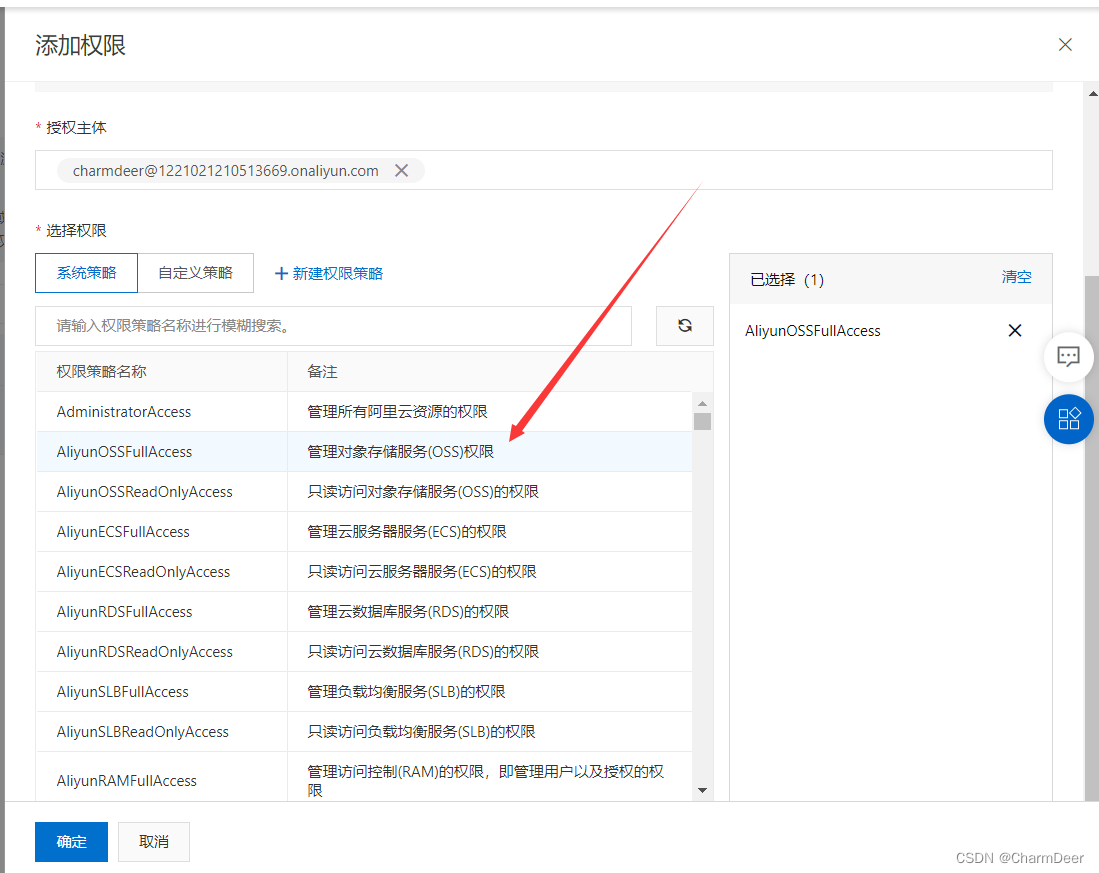Click the 已选择 (1) header text
This screenshot has width=1099, height=873.
(787, 280)
